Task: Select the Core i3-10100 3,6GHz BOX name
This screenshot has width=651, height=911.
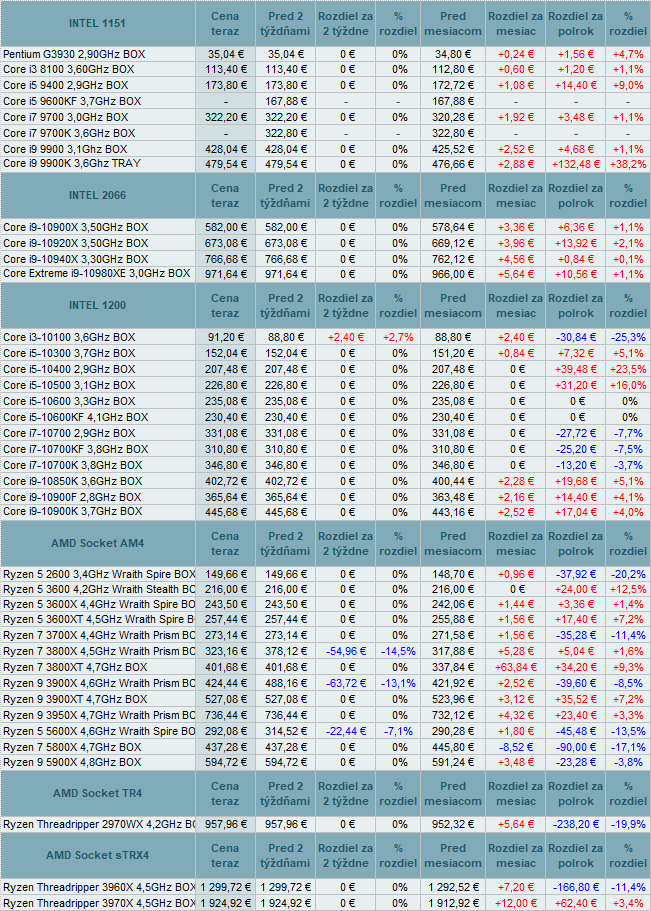Action: [69, 337]
